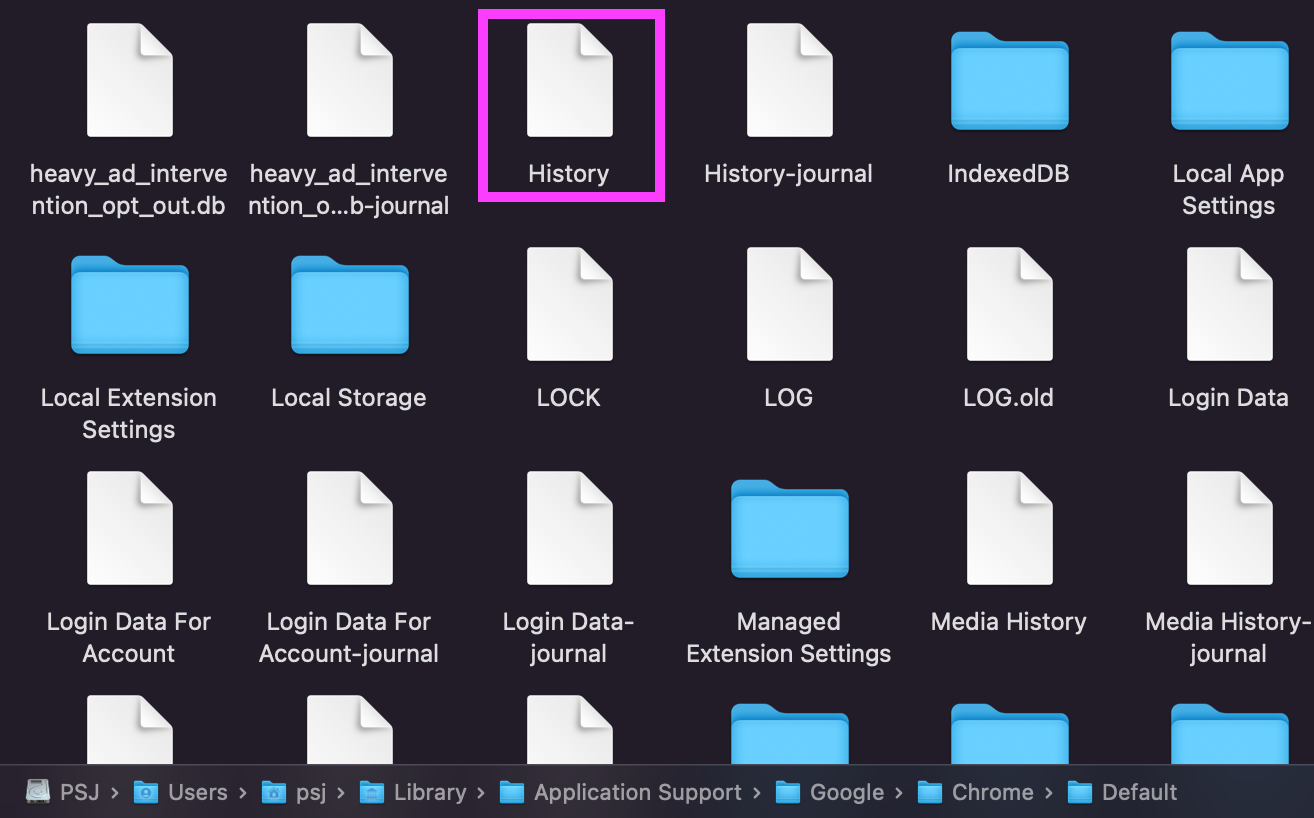Screen dimensions: 1314x818
Task: Select the LOG file icon
Action: (x=790, y=304)
